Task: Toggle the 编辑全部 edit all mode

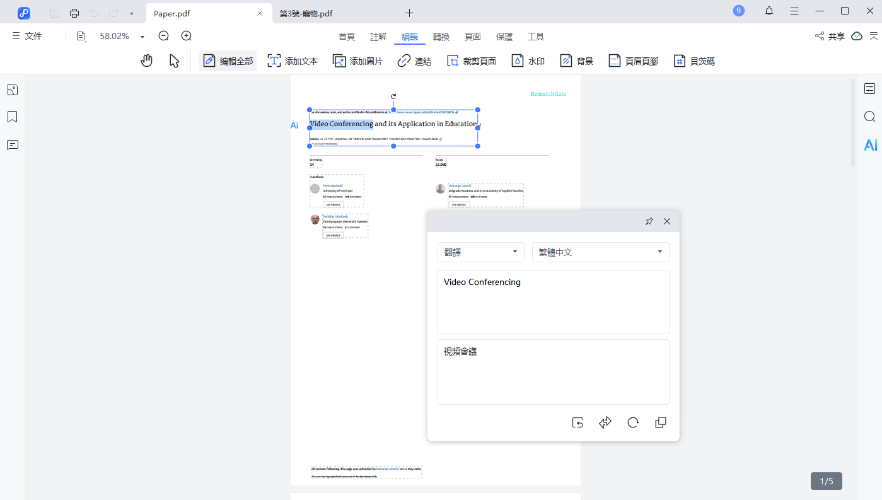Action: coord(228,61)
